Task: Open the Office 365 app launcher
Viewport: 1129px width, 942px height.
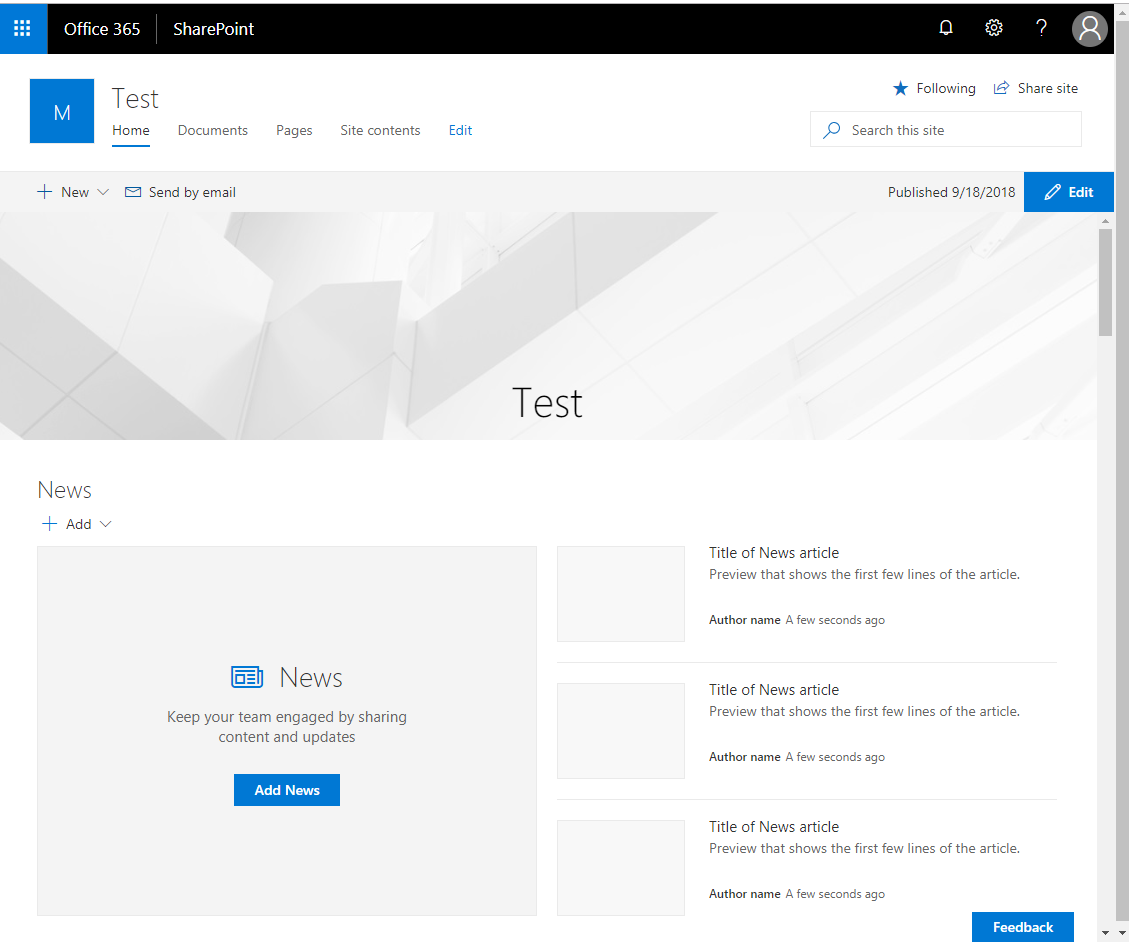Action: tap(22, 28)
